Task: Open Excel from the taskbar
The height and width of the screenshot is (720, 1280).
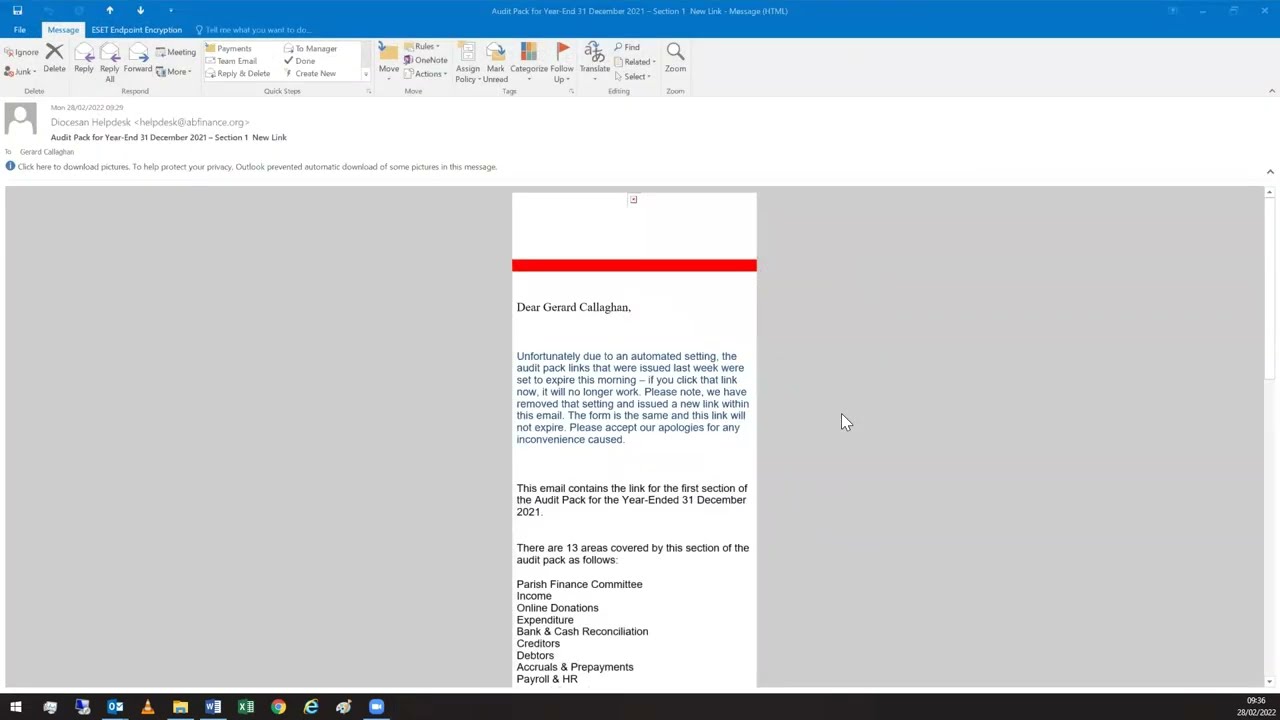Action: click(245, 708)
